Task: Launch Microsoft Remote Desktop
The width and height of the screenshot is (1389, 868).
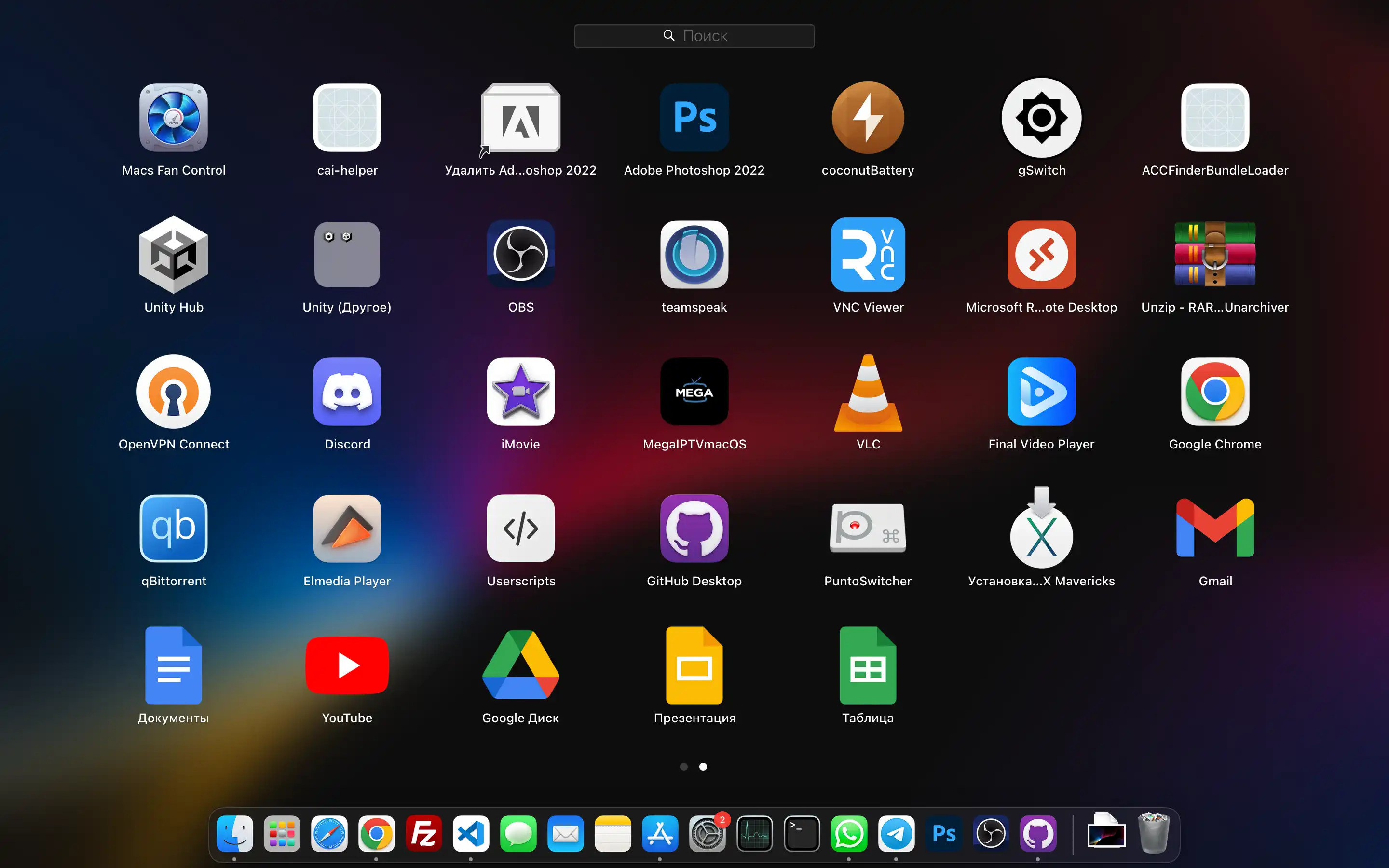Action: (x=1041, y=254)
